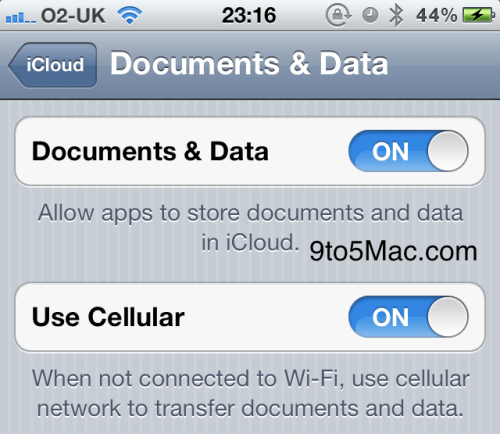
Task: Tap the Bluetooth icon in the status bar
Action: point(396,15)
